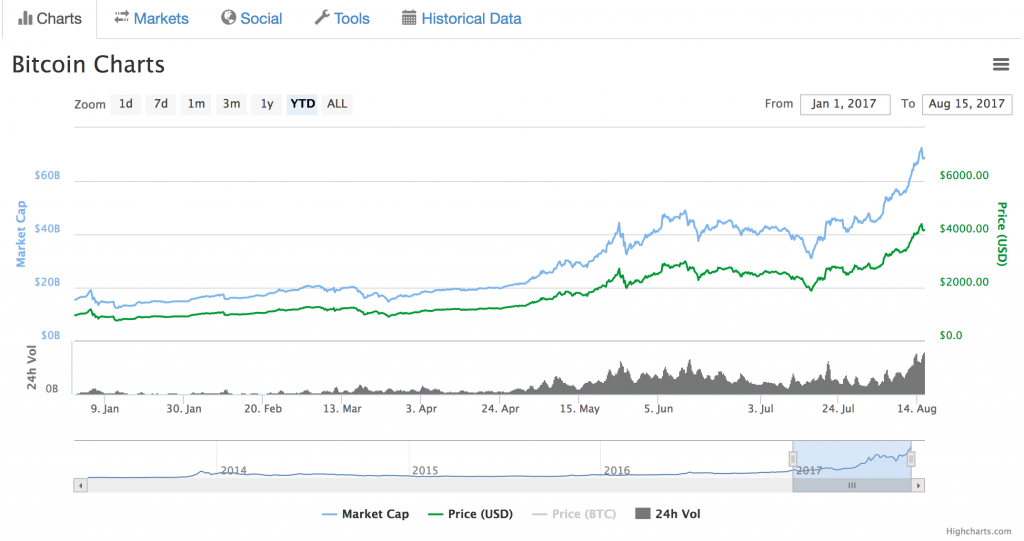
Task: Open the chart context menu hamburger icon
Action: point(1000,64)
